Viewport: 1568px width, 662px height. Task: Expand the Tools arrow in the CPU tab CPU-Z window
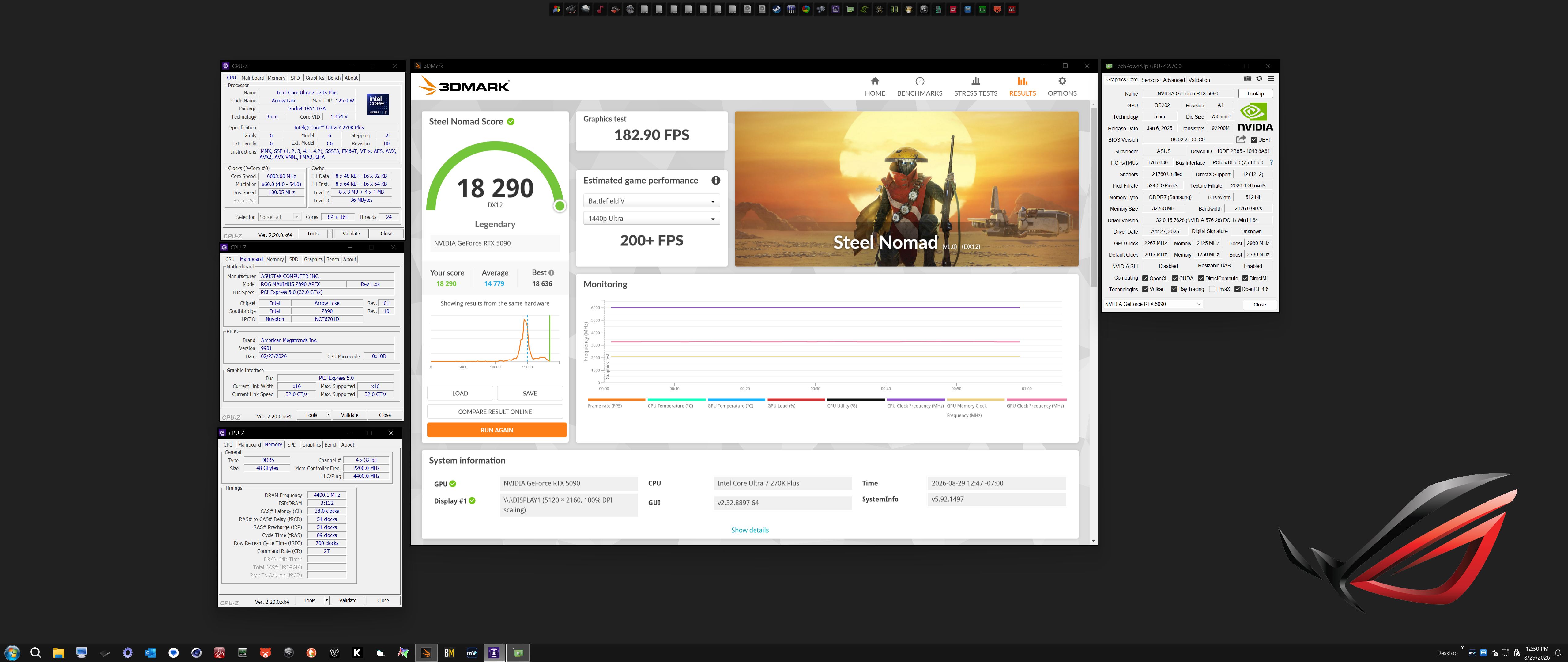pyautogui.click(x=330, y=234)
